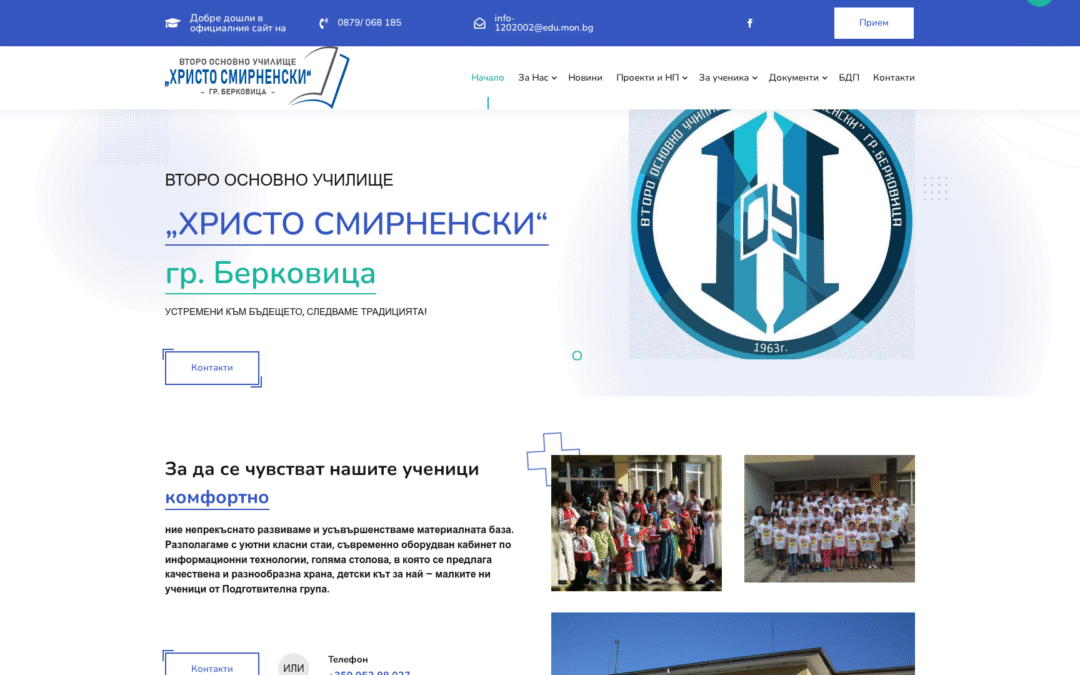
Task: Click the phone icon beside 0879/ 068 185
Action: 324,23
